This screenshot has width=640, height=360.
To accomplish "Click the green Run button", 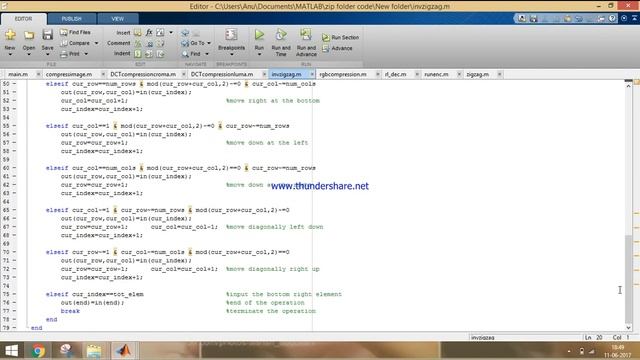I will point(259,35).
